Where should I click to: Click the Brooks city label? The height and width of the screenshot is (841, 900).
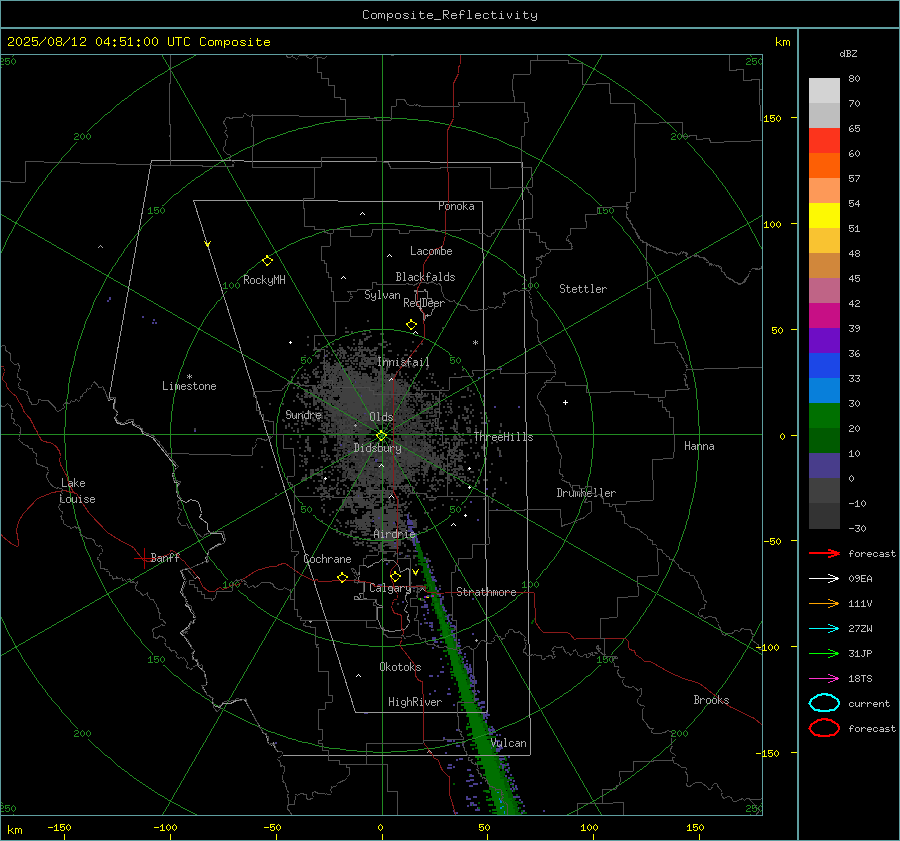(711, 700)
